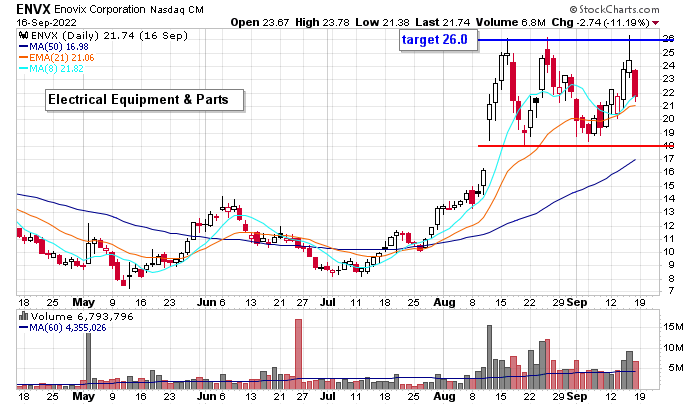Click the red down triangle next to Chg
This screenshot has height=405, width=700.
coord(656,23)
